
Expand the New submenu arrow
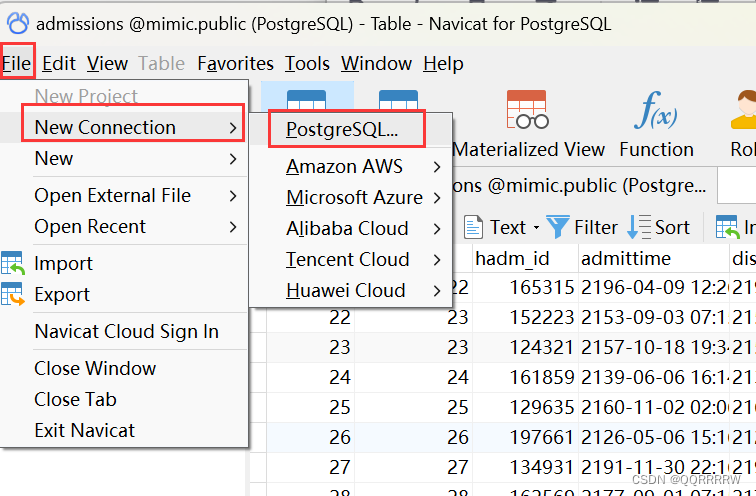[233, 159]
